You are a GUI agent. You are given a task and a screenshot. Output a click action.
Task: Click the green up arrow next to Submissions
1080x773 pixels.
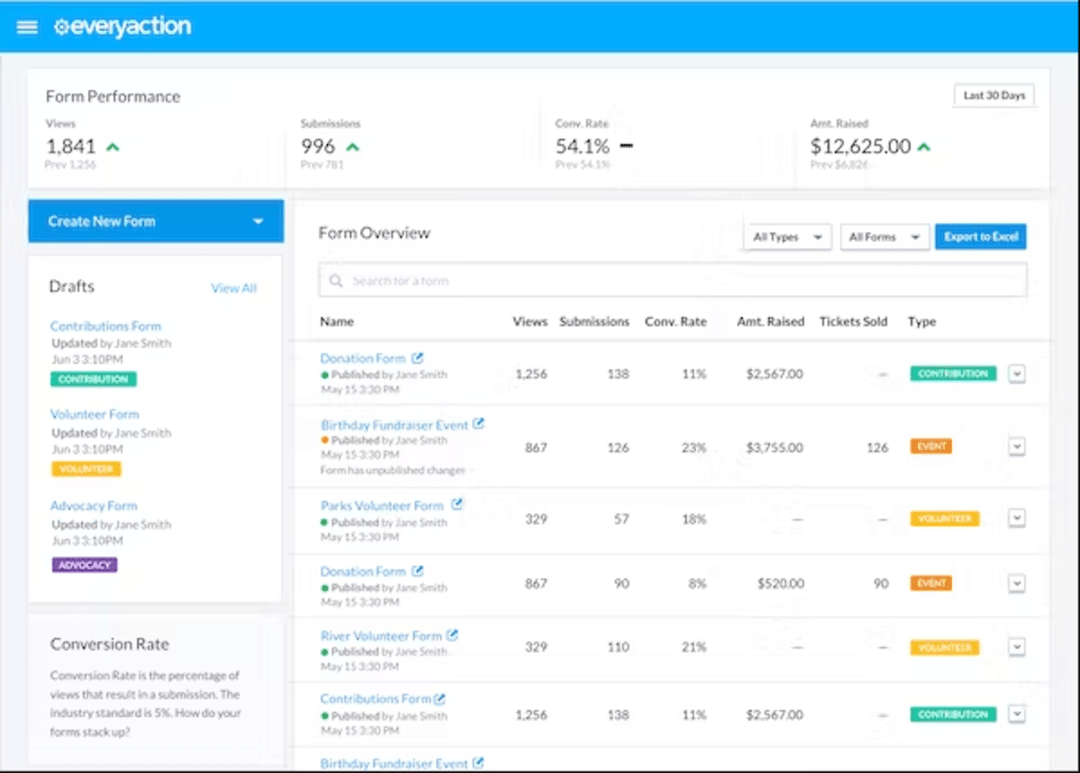pyautogui.click(x=351, y=146)
